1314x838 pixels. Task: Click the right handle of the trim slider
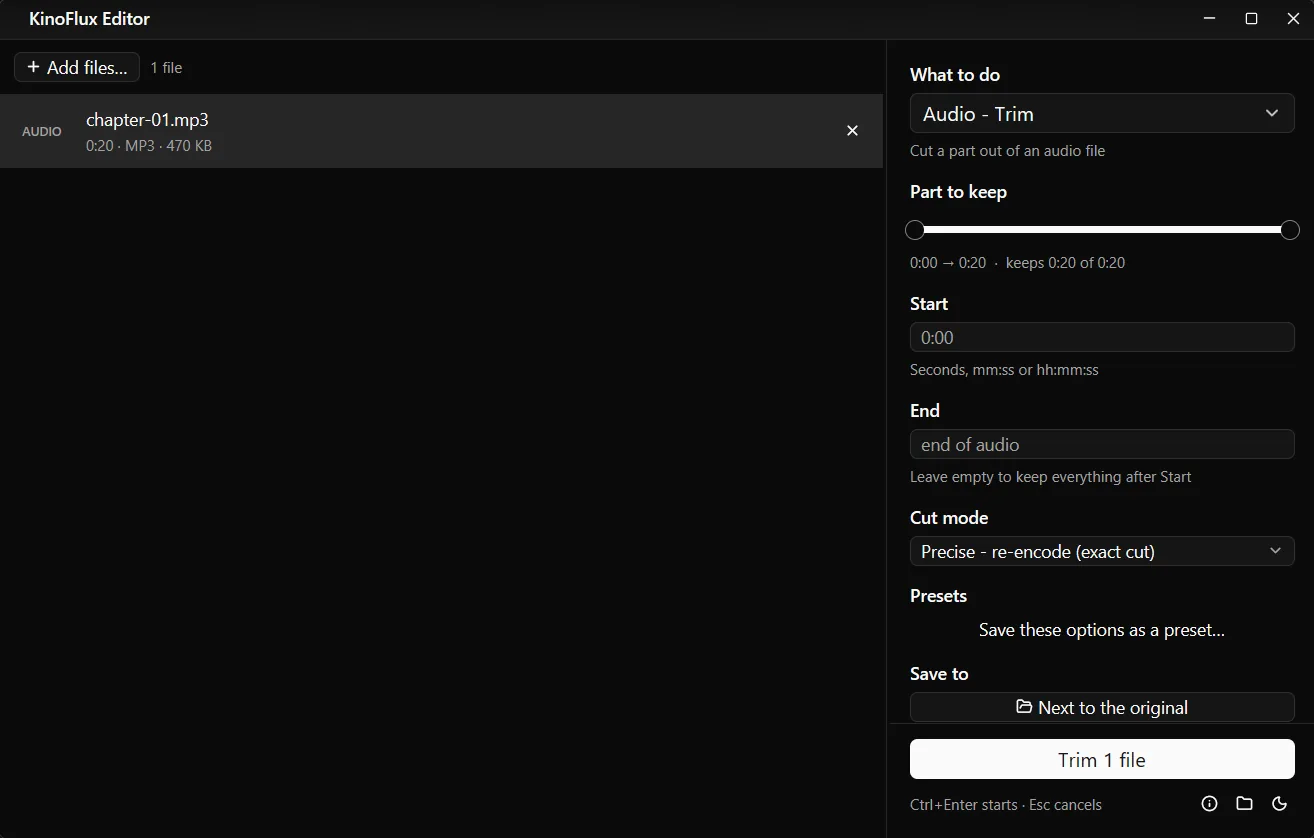pyautogui.click(x=1290, y=230)
